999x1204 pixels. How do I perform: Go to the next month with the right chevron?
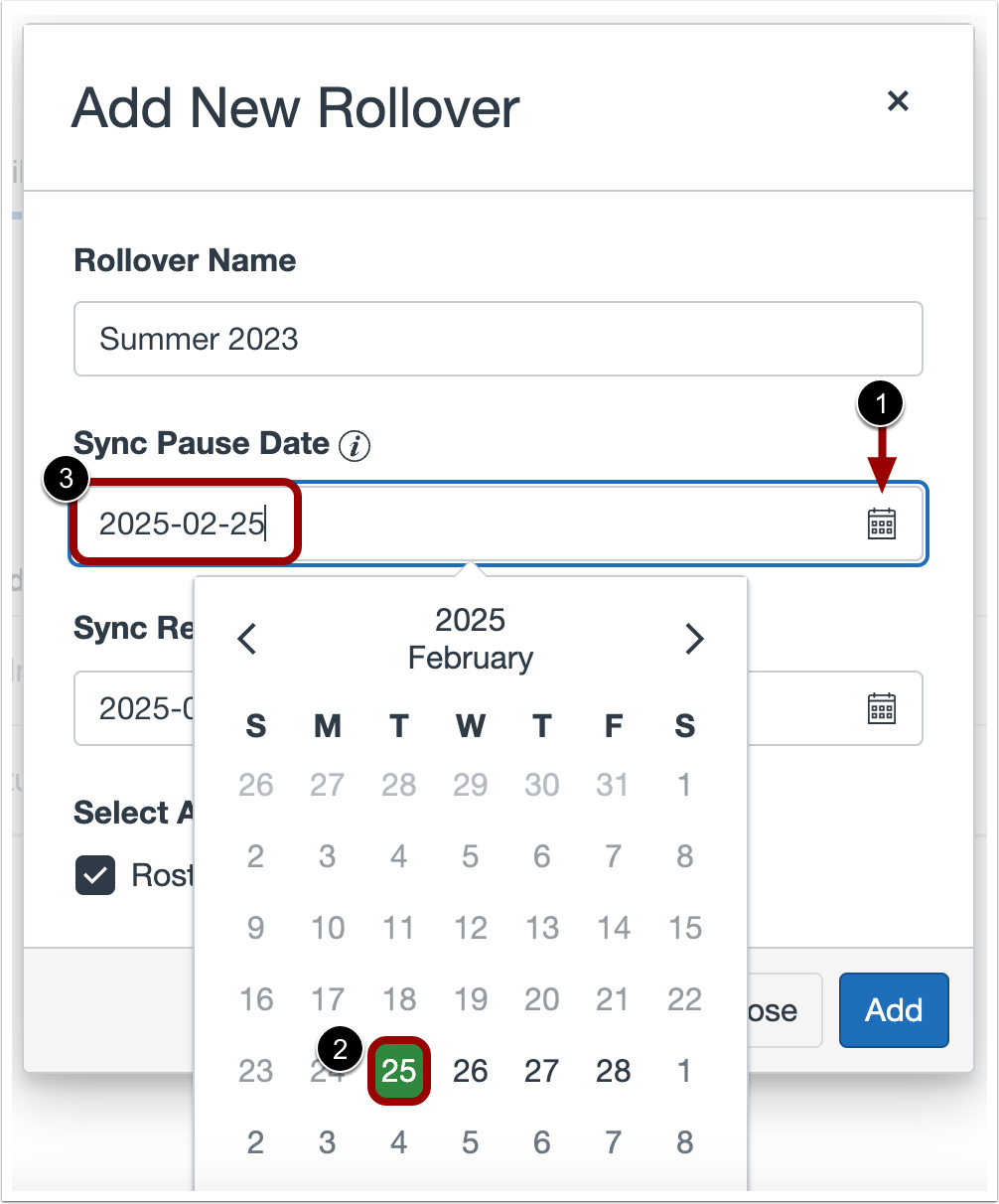[x=695, y=639]
